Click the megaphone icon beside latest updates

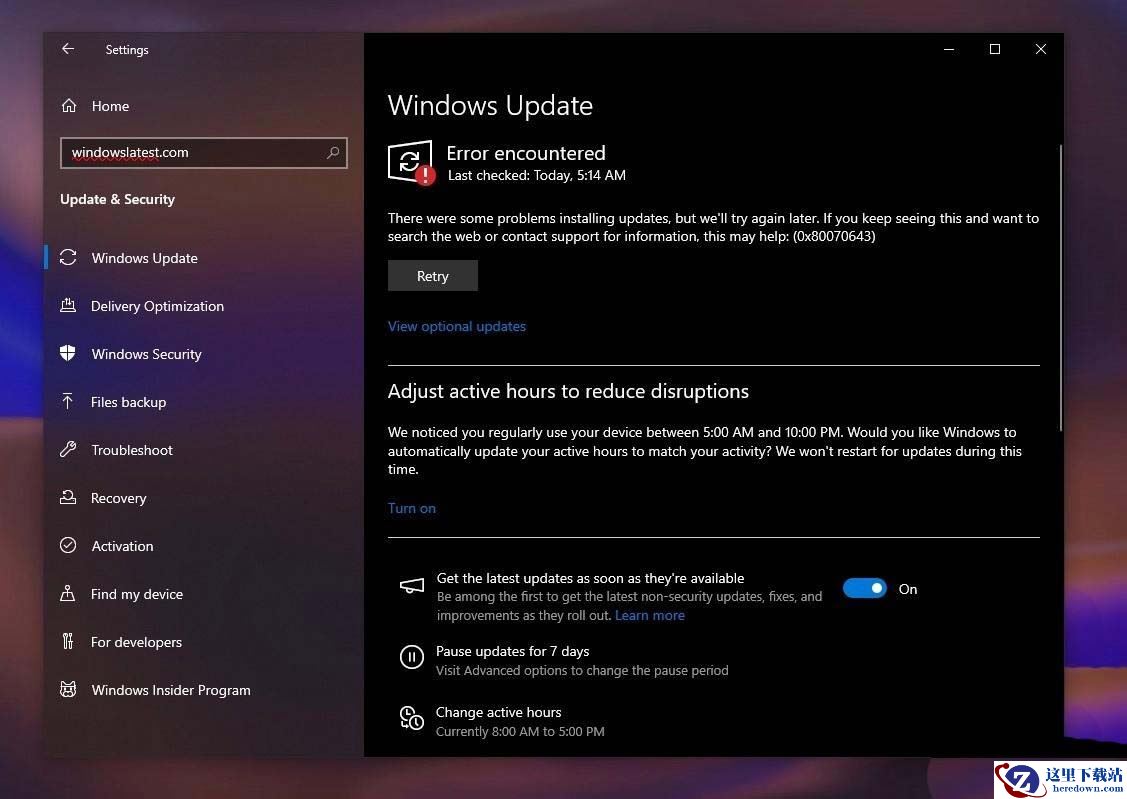coord(412,586)
